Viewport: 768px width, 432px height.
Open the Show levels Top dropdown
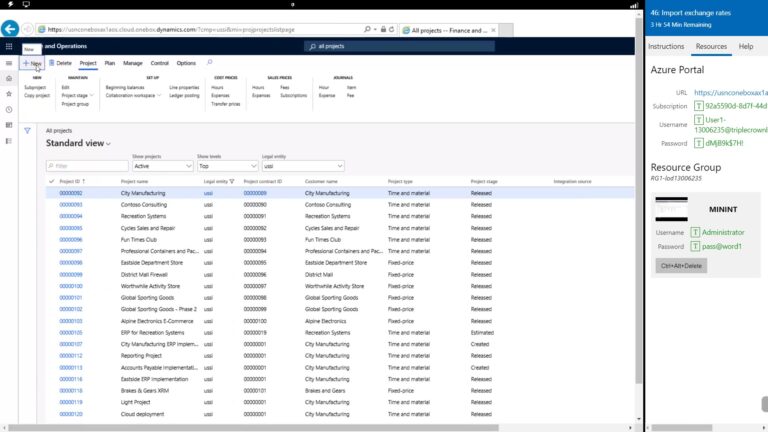tap(227, 166)
